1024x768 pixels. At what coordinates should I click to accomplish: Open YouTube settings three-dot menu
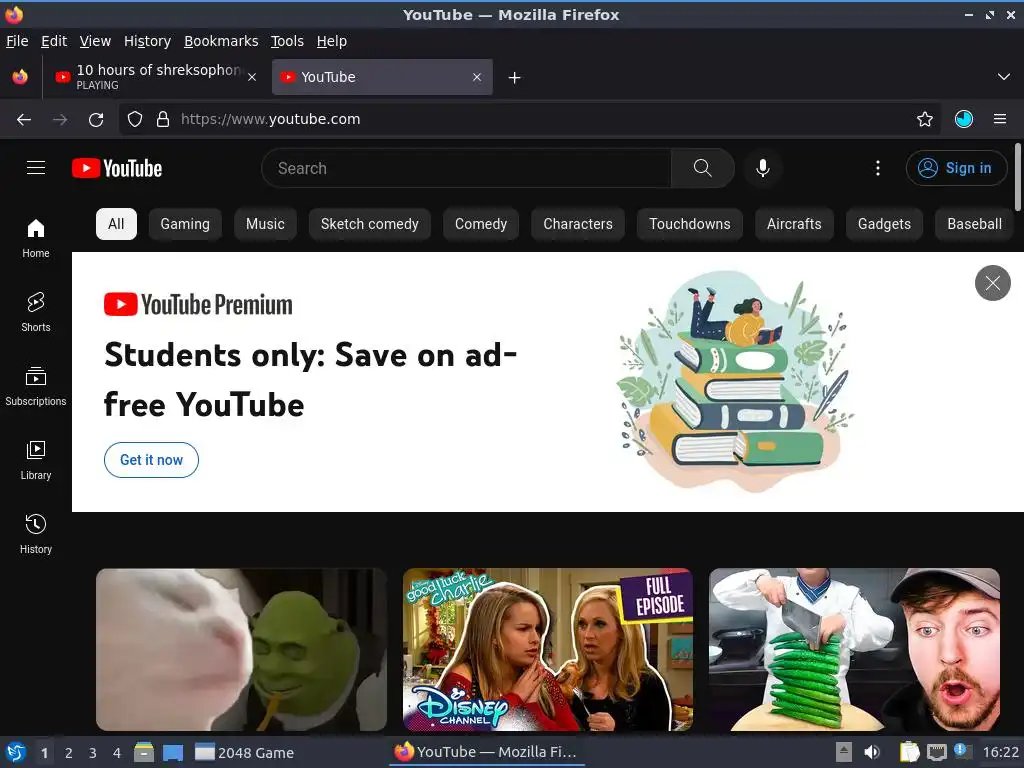(878, 168)
